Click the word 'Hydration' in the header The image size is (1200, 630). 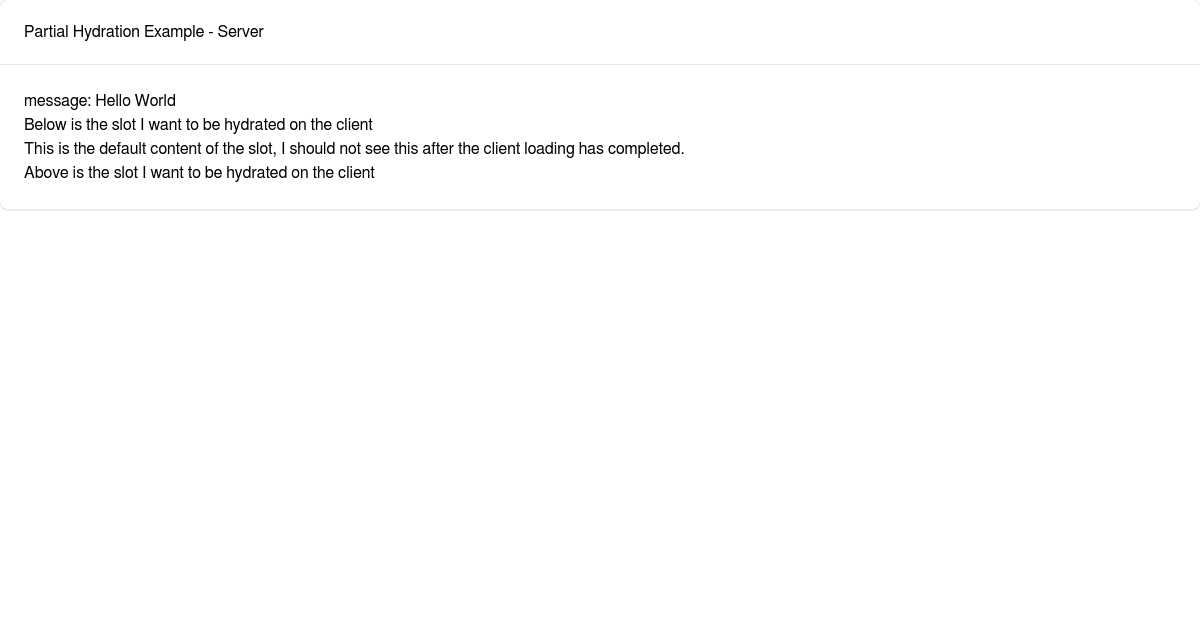click(x=106, y=32)
